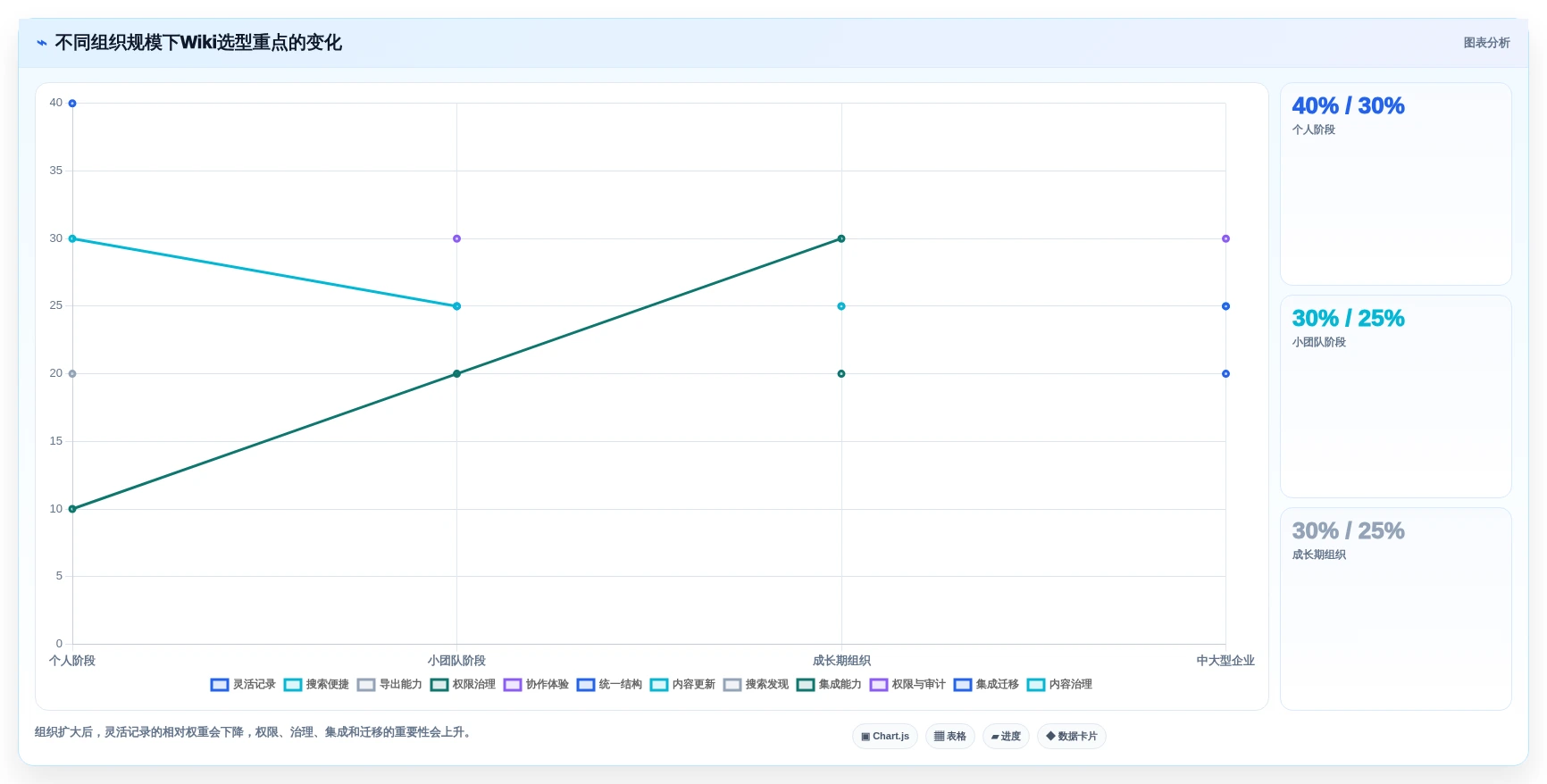Select the blue point at 25 on 中大型企业
This screenshot has width=1547, height=784.
click(x=1225, y=306)
